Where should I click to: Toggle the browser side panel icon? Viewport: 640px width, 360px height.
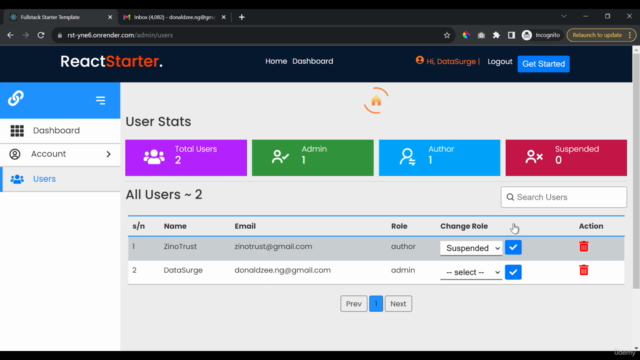[511, 35]
